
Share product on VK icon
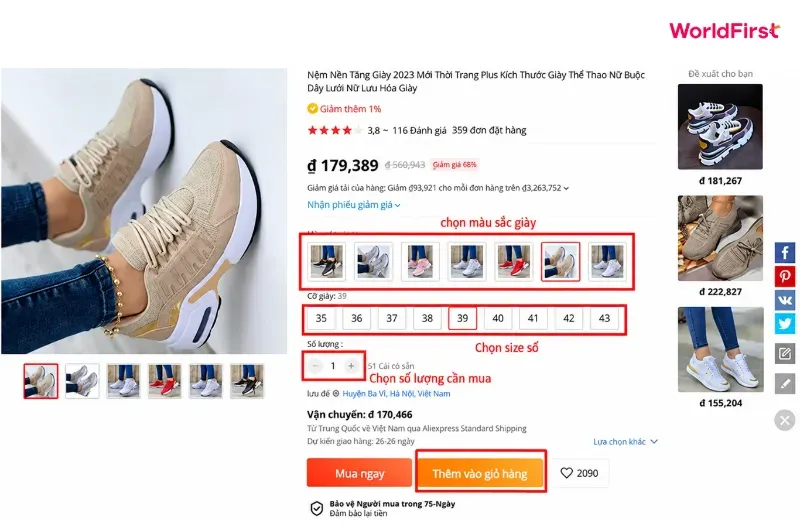(x=785, y=300)
